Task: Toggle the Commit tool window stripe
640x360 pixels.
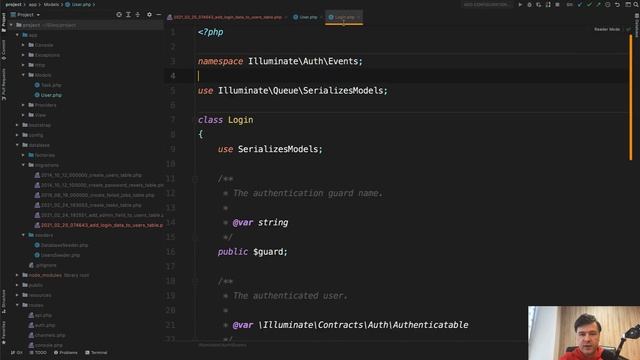Action: [4, 50]
